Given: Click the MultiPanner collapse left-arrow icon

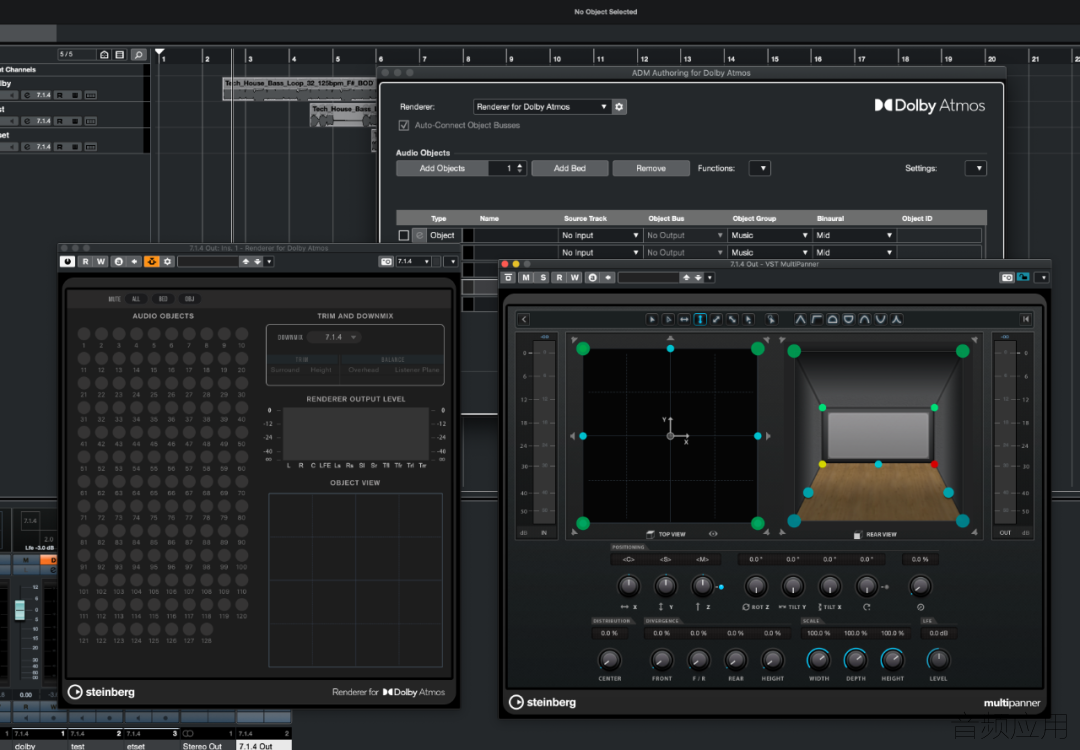Looking at the screenshot, I should (523, 320).
